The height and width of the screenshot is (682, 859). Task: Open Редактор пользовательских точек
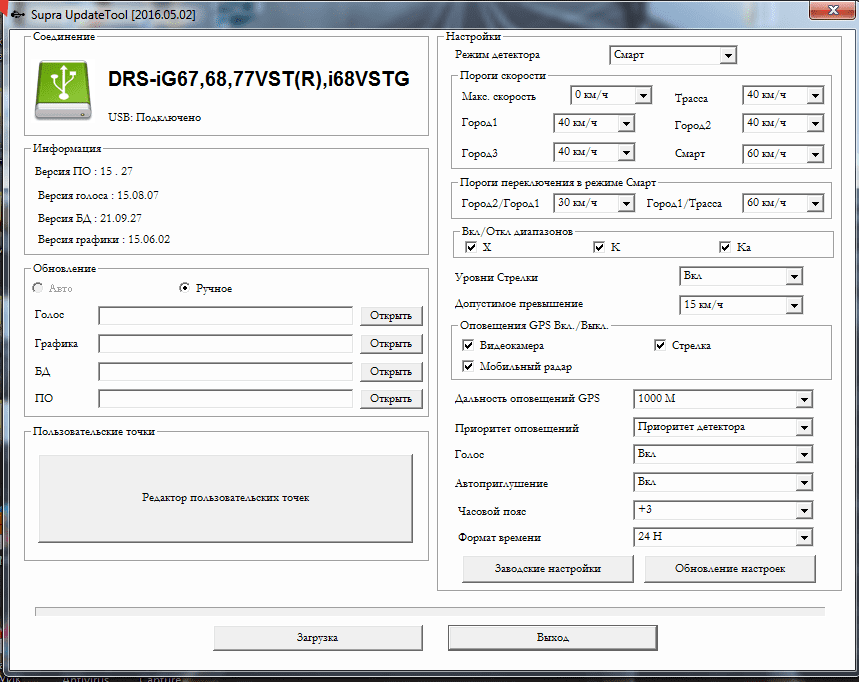(x=225, y=498)
